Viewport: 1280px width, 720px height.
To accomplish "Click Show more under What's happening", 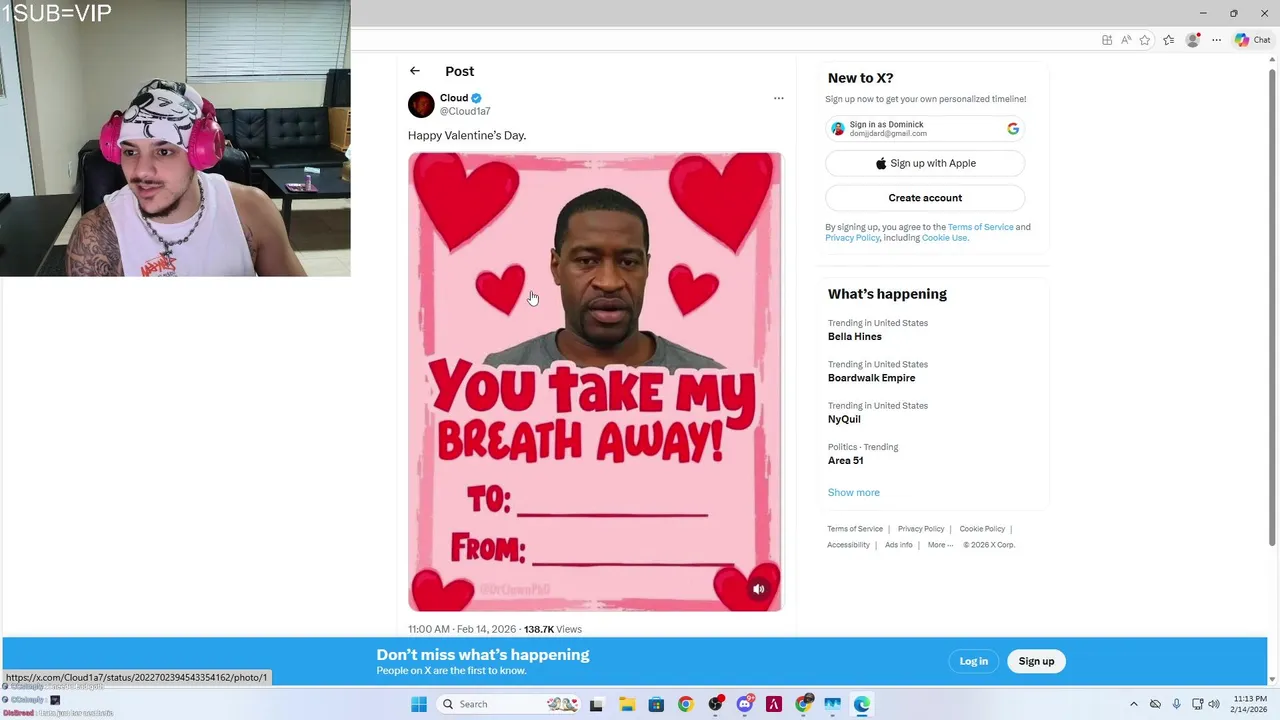I will coord(854,492).
